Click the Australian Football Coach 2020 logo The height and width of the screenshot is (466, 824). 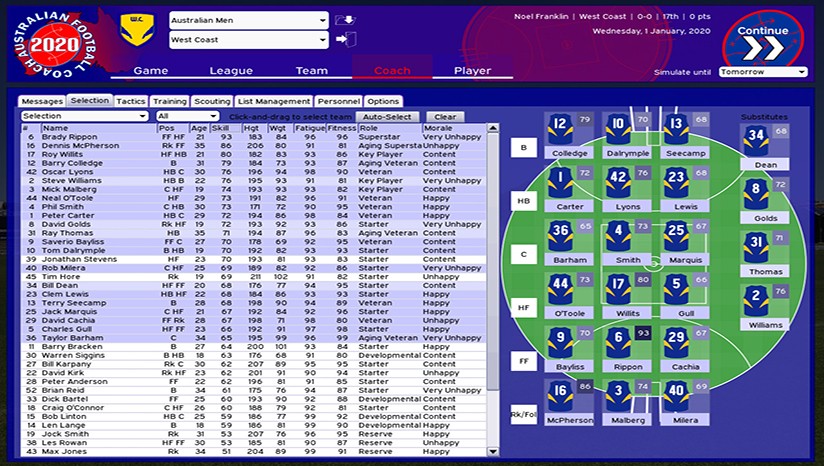(55, 44)
